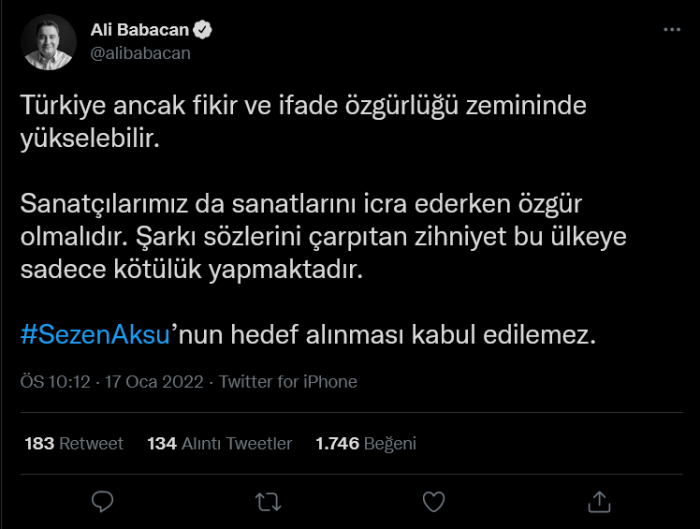
Task: Open the three-dot more options menu
Action: 673,31
